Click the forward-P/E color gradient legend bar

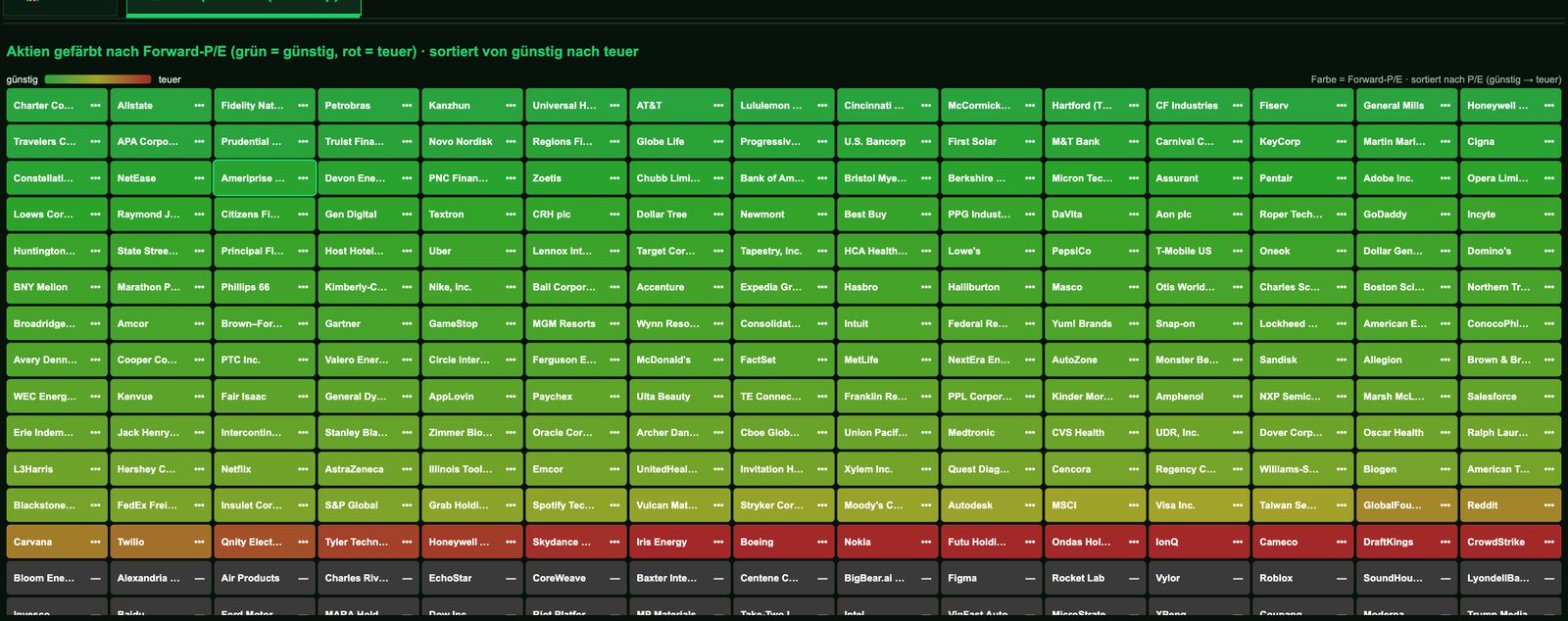[98, 79]
